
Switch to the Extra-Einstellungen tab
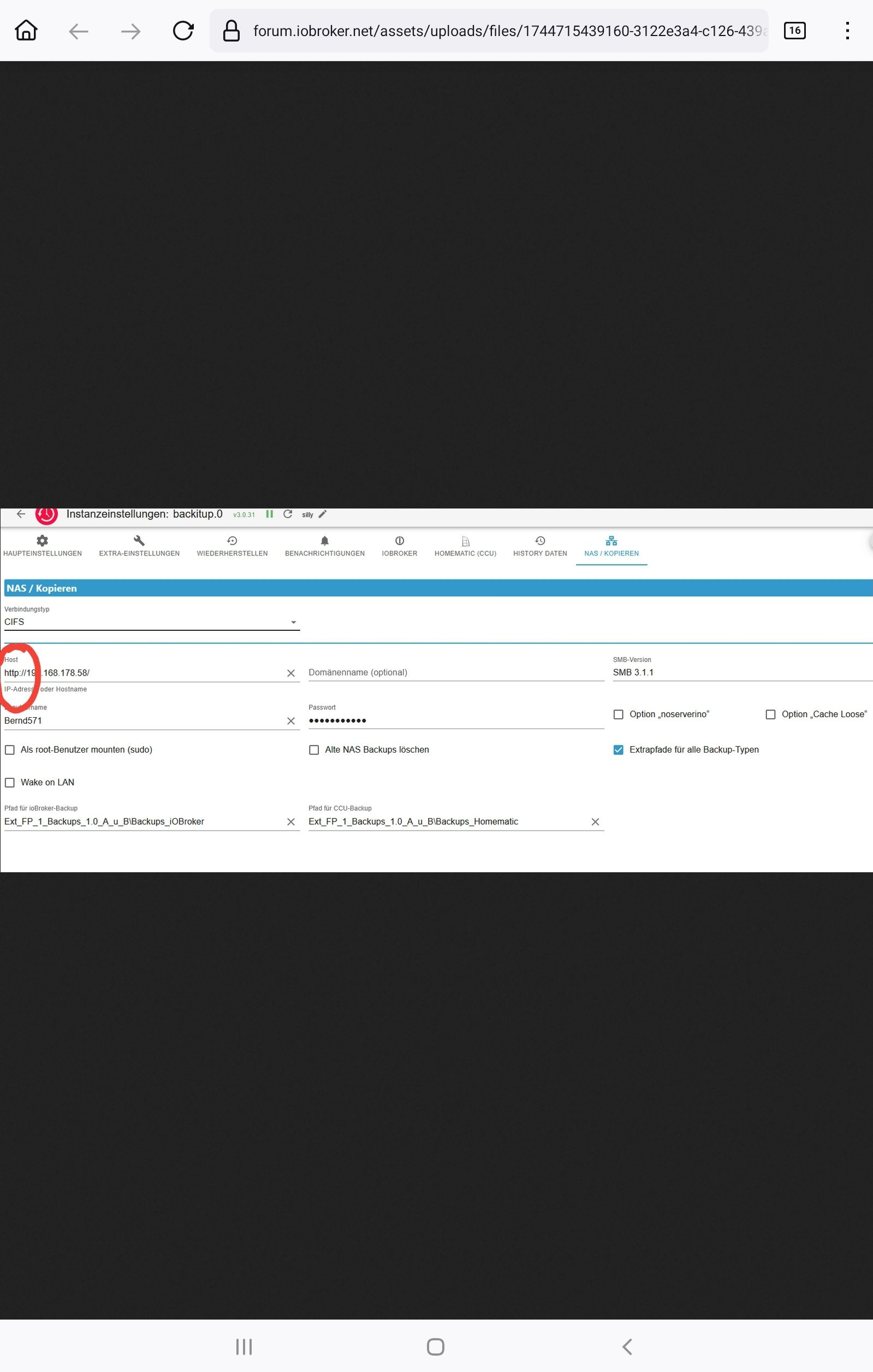(x=140, y=546)
